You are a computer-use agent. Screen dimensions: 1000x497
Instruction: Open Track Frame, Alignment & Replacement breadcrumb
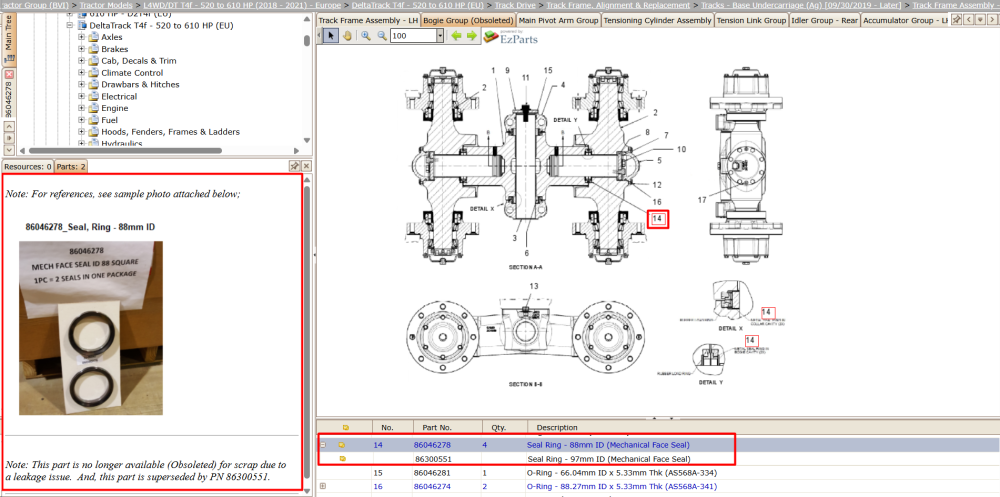[x=618, y=5]
